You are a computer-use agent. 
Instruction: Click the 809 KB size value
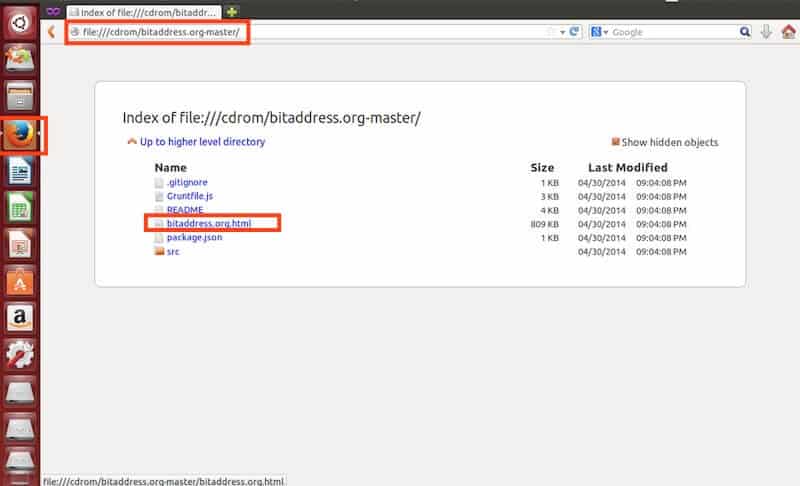tap(544, 224)
